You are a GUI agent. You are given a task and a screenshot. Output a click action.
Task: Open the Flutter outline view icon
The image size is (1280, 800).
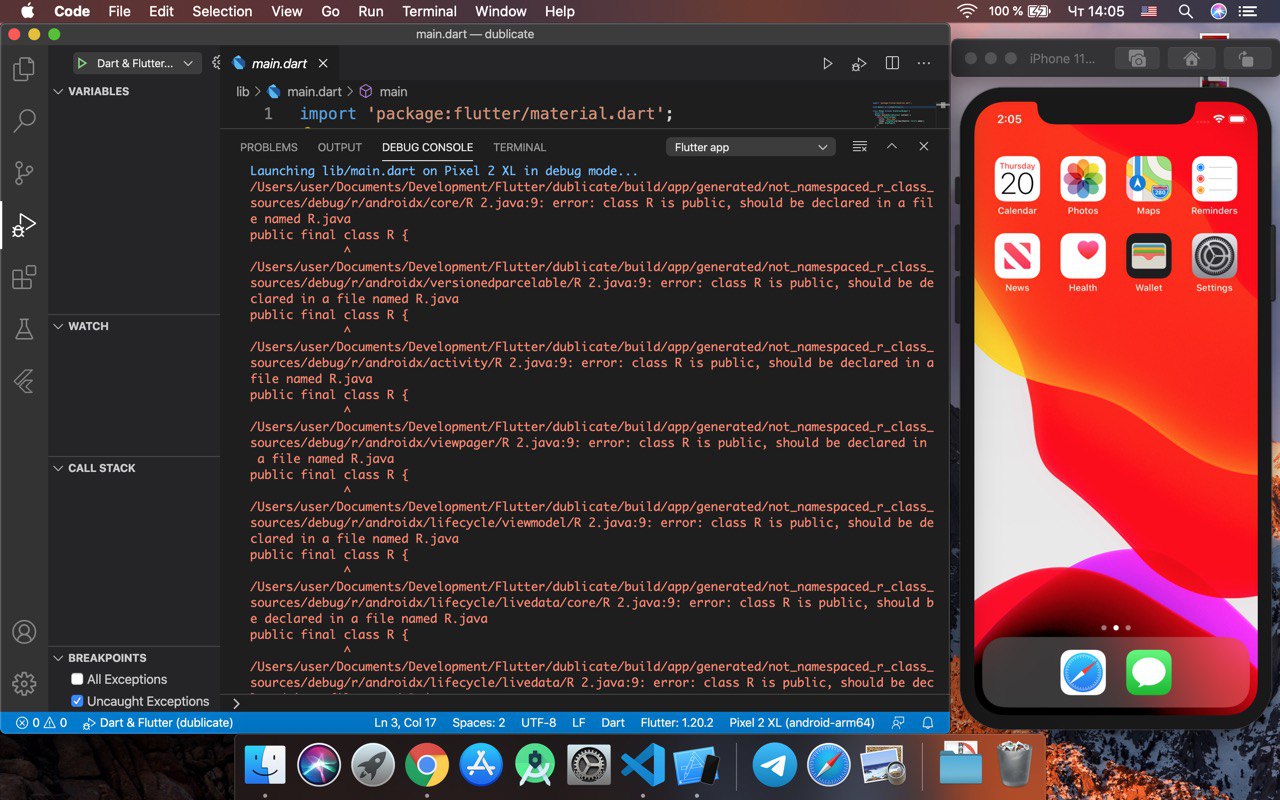click(24, 381)
